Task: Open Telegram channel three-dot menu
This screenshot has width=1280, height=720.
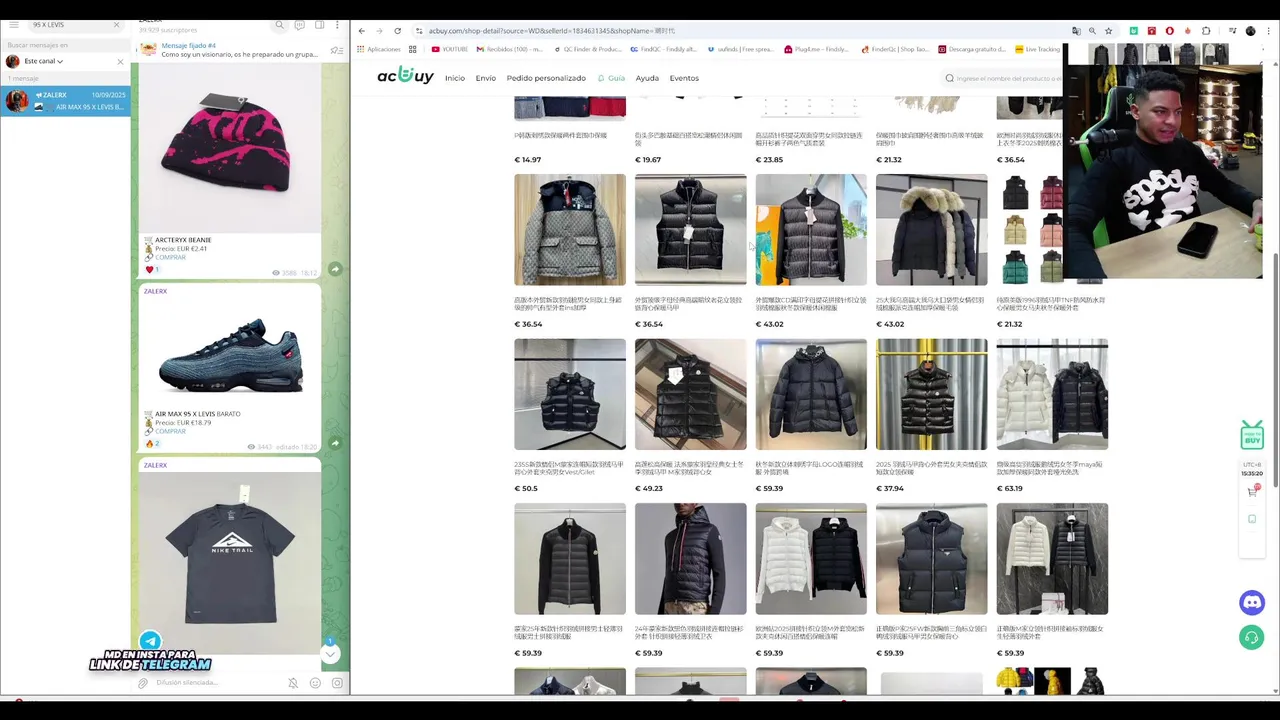Action: [338, 25]
